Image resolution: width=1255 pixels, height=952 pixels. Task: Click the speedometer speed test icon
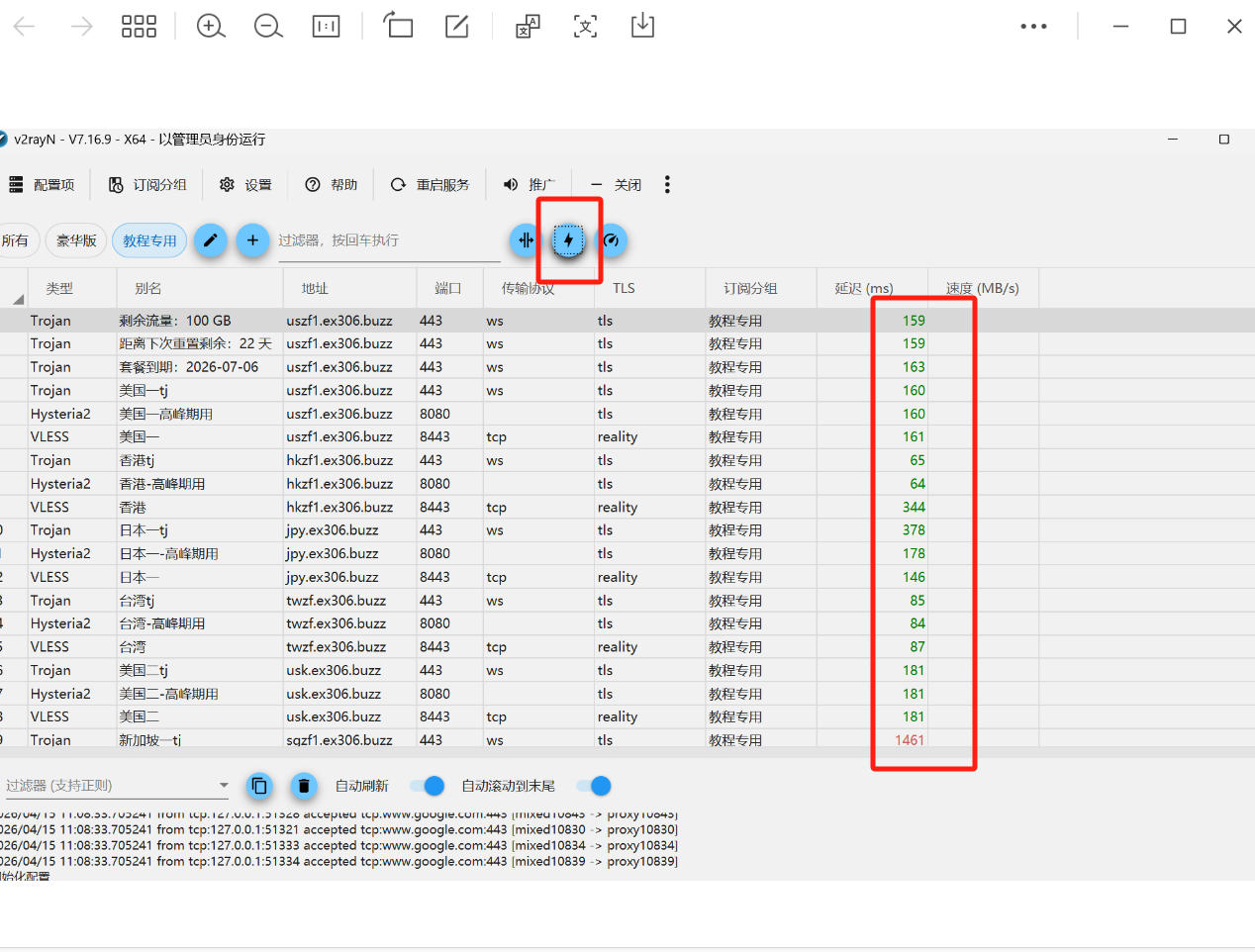pyautogui.click(x=612, y=240)
